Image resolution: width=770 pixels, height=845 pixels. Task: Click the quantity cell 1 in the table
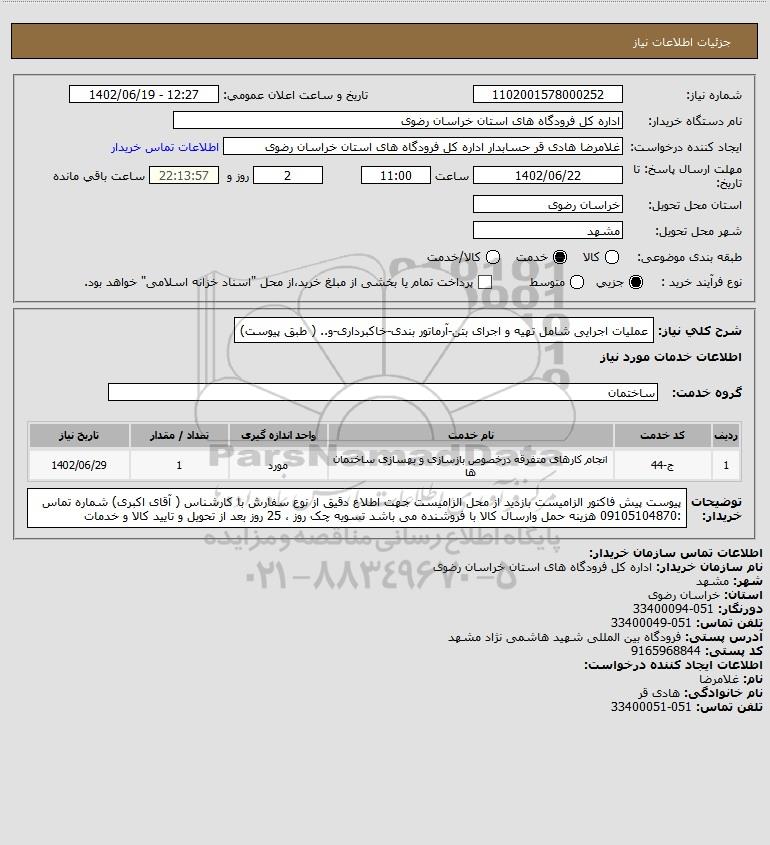(x=179, y=465)
